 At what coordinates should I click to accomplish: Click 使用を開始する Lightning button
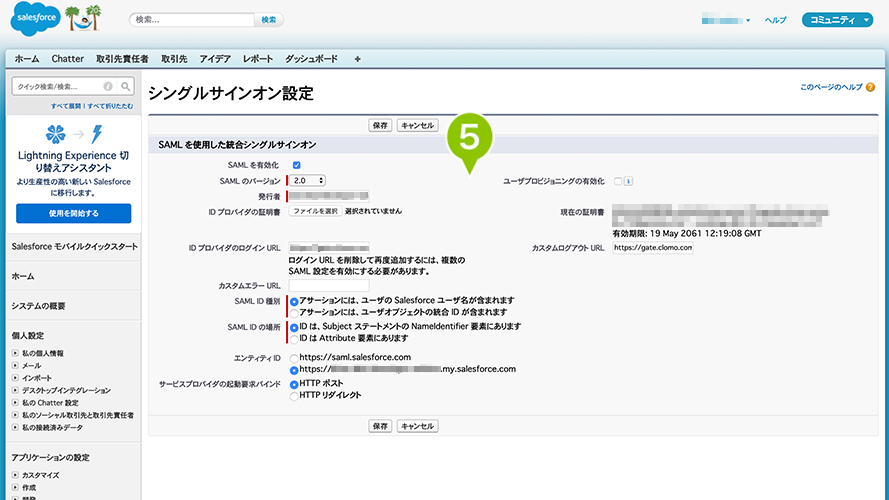pos(74,213)
